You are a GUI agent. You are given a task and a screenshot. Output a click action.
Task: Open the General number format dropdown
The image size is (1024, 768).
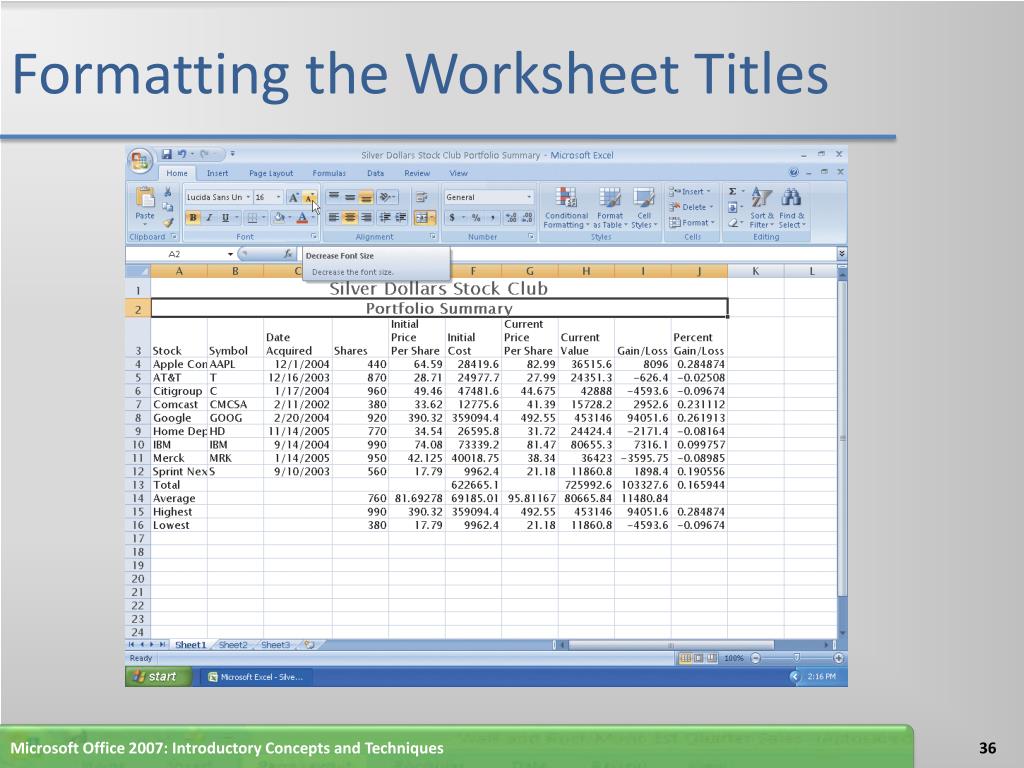coord(529,197)
